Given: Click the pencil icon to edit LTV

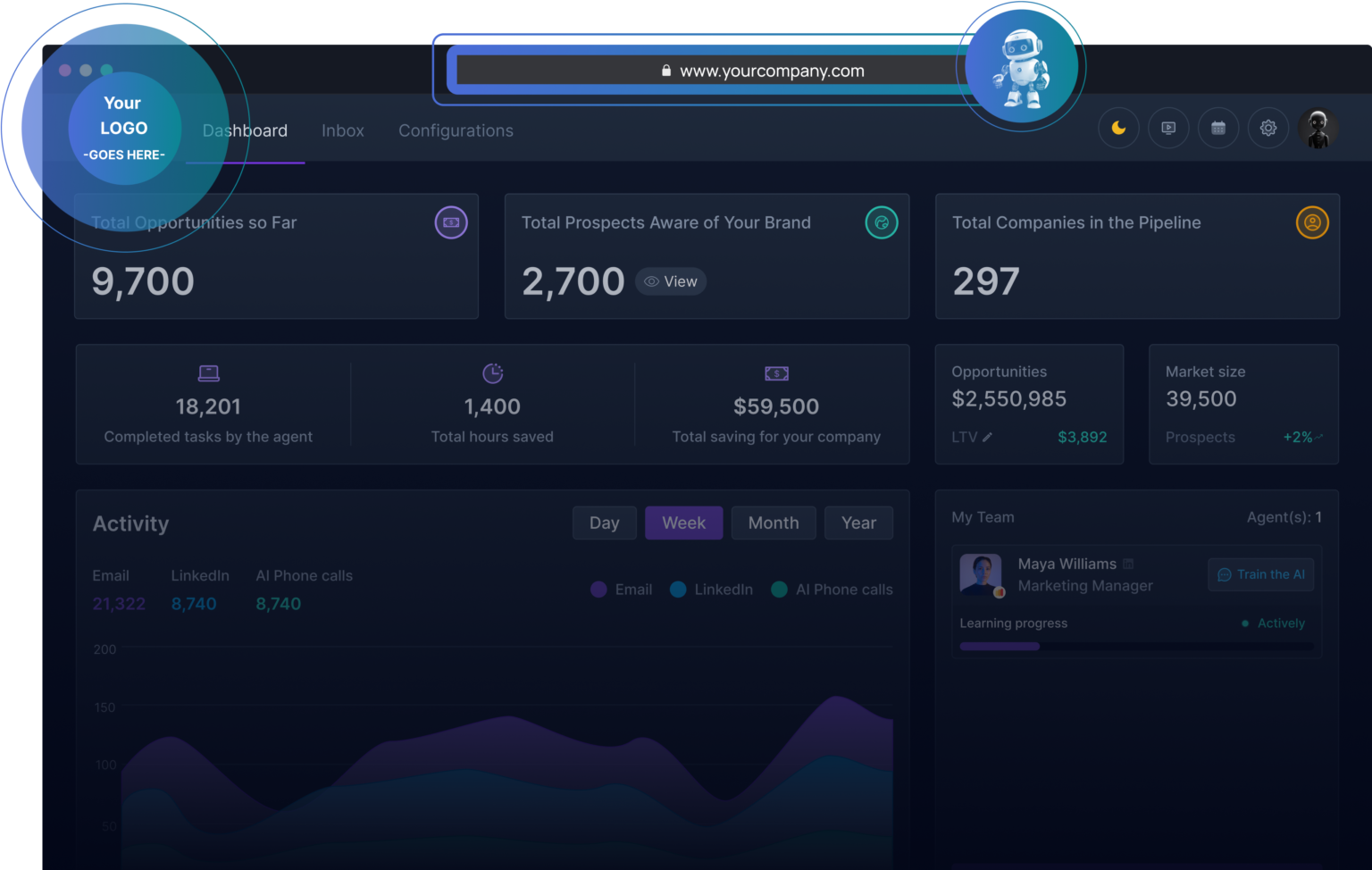Looking at the screenshot, I should pos(988,437).
